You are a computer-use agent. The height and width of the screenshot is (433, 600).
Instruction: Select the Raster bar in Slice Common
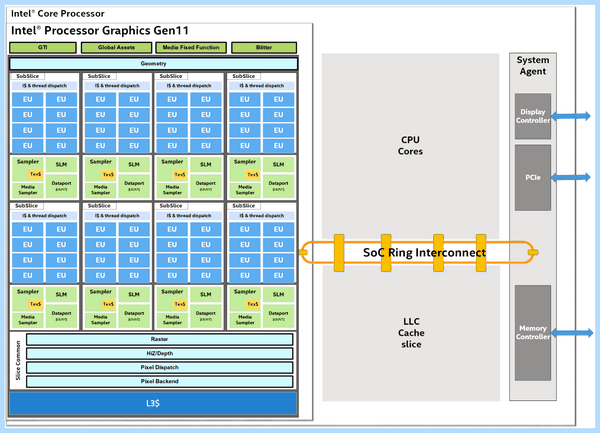(x=160, y=339)
